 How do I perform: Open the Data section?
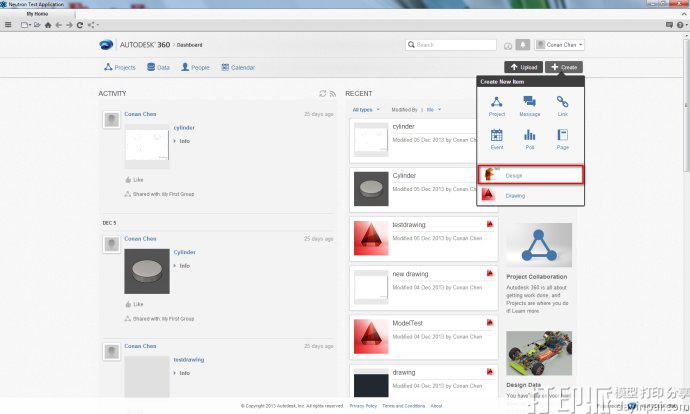coord(158,67)
